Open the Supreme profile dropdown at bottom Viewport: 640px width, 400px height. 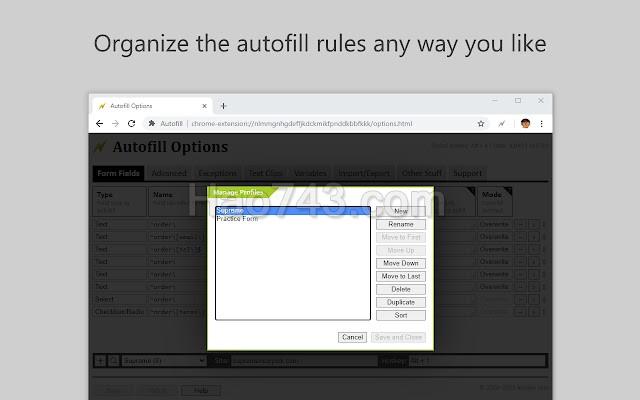click(164, 361)
